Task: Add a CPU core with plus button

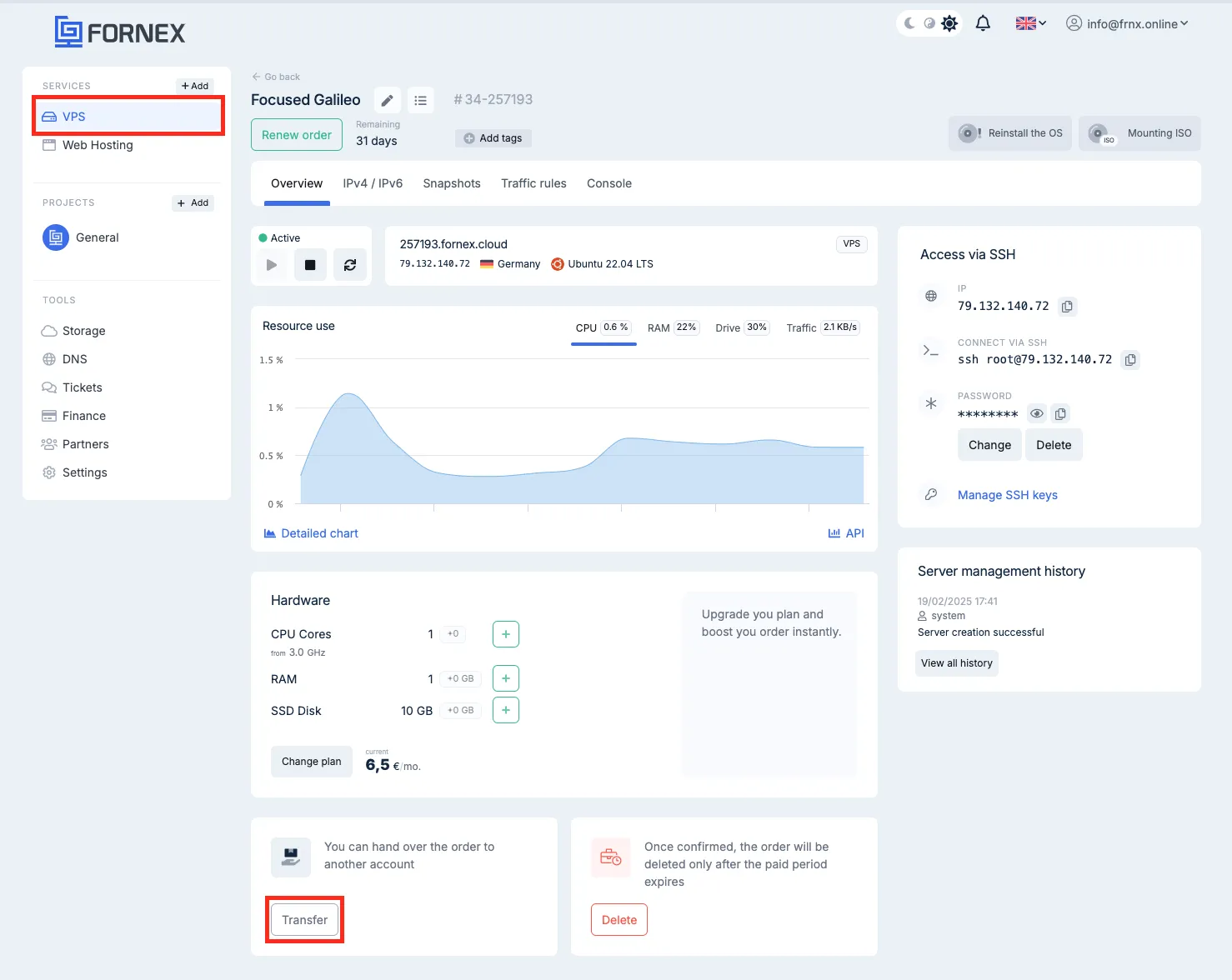Action: (505, 634)
